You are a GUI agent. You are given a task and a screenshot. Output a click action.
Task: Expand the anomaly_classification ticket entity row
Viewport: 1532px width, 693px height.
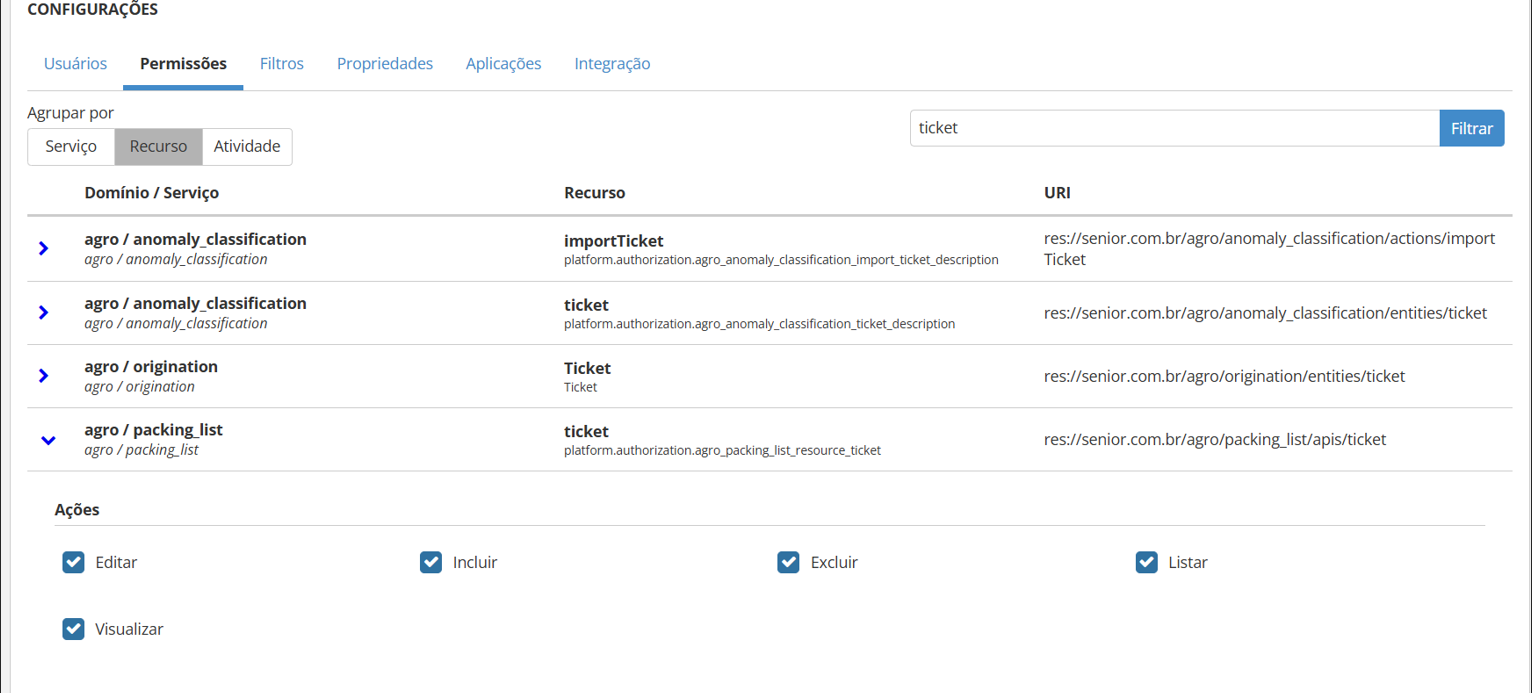tap(43, 312)
